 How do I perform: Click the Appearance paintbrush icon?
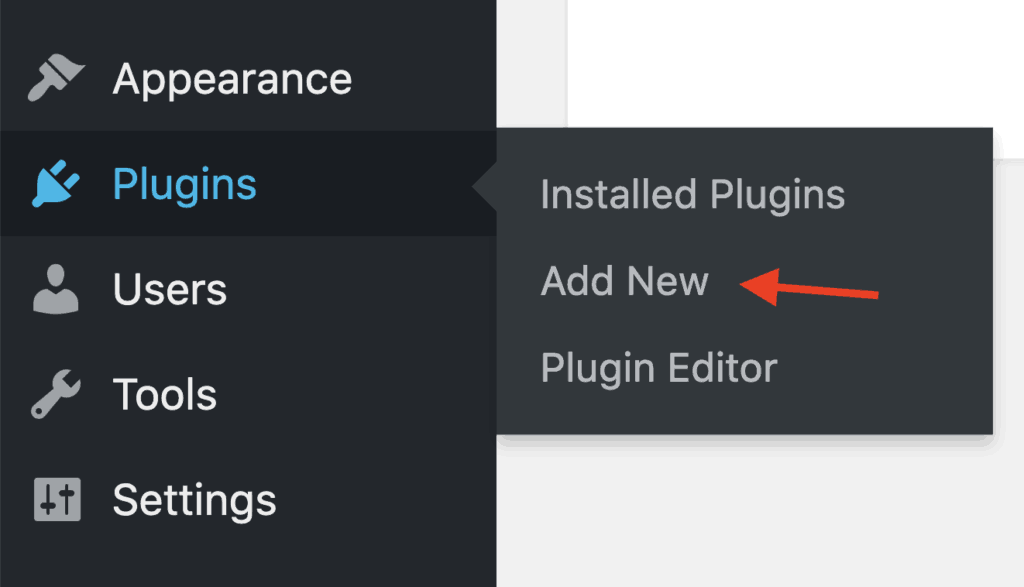tap(56, 78)
